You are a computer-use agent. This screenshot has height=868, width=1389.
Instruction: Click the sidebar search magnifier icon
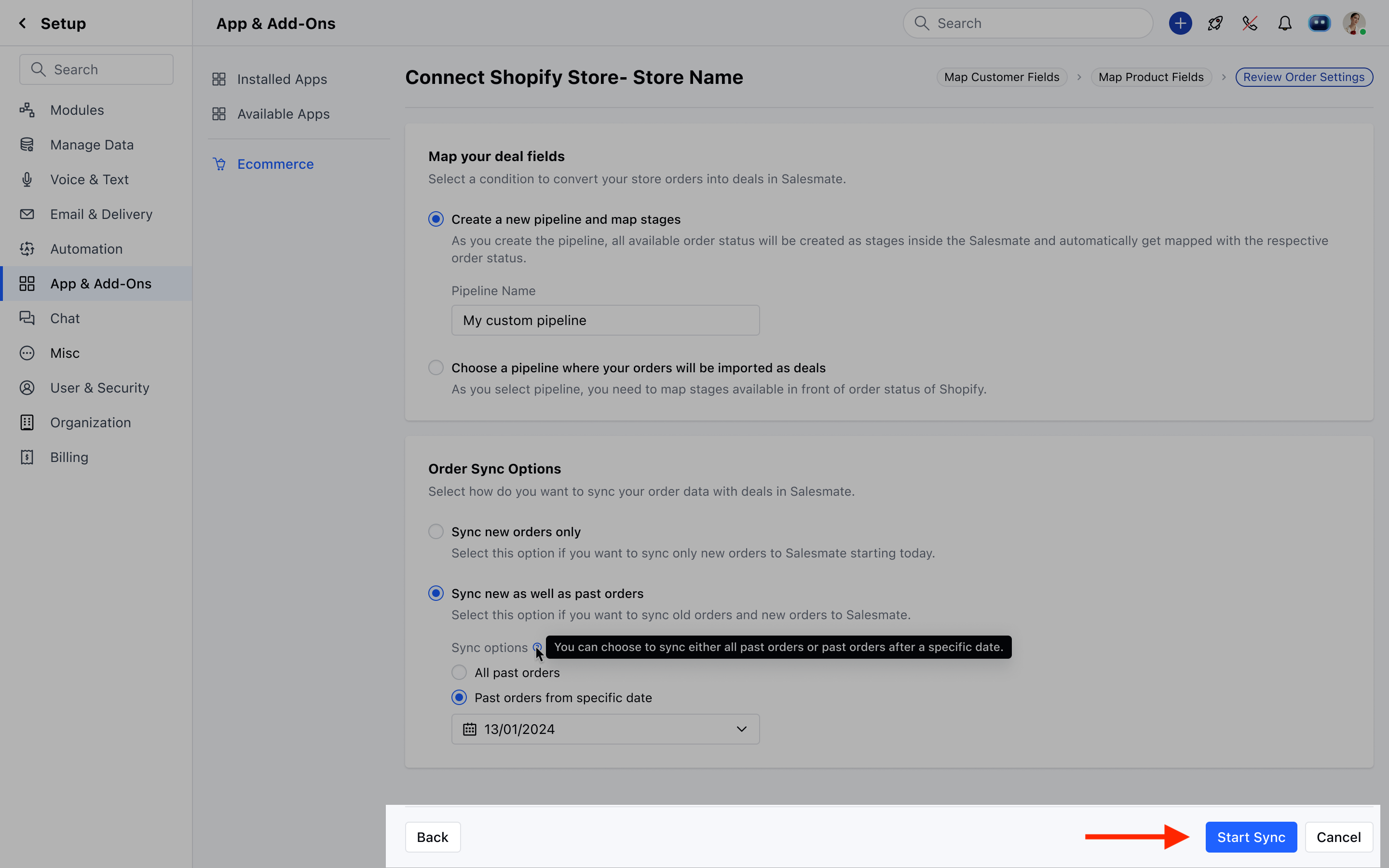tap(39, 69)
